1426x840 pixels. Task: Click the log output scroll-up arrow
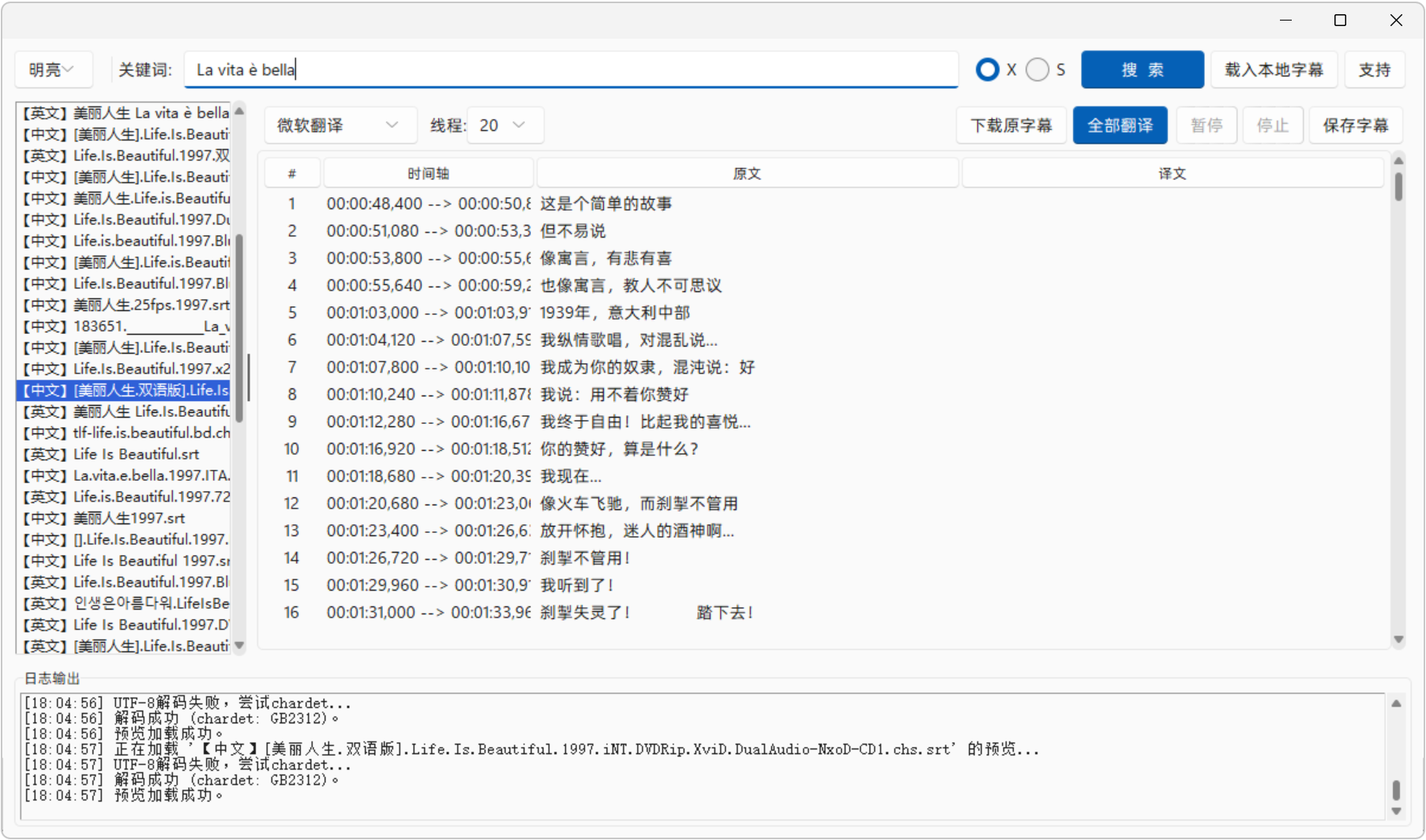coord(1396,703)
